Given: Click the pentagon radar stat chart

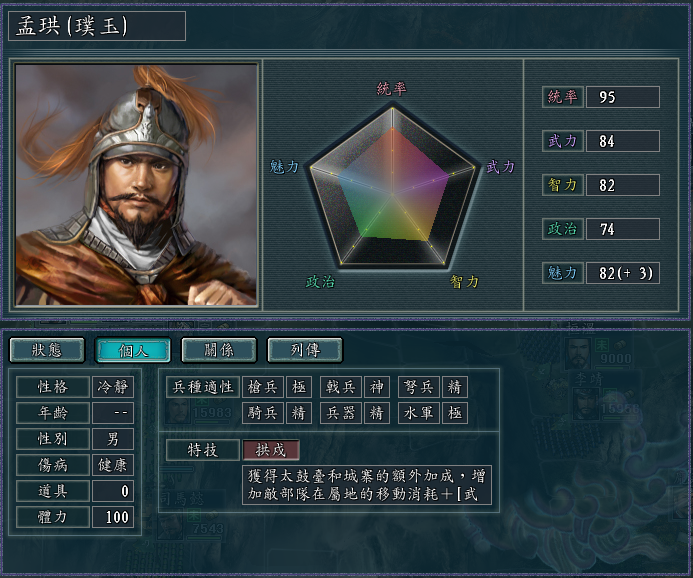Looking at the screenshot, I should [392, 187].
